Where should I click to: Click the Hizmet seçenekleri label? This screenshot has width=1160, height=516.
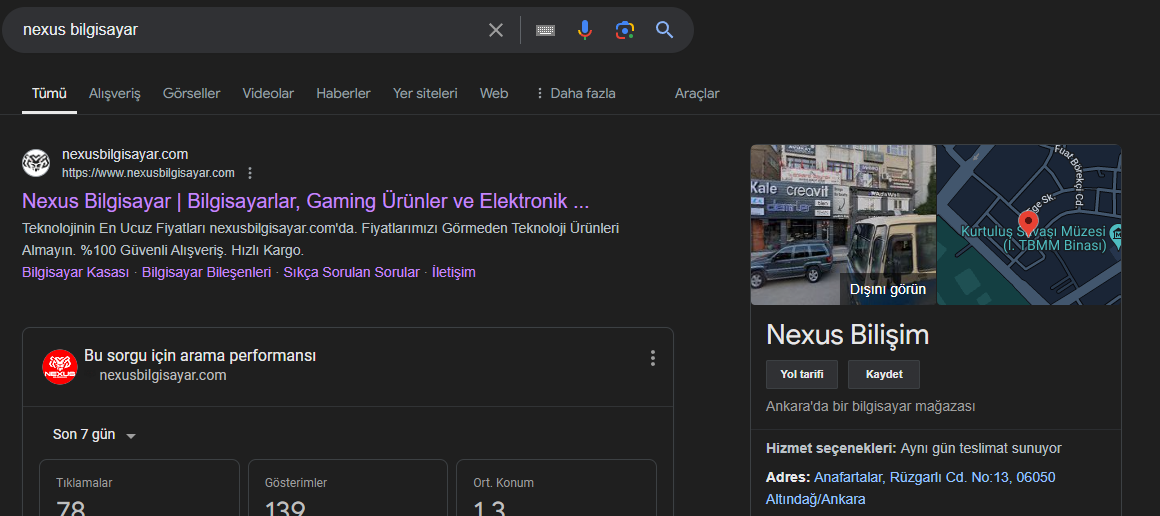click(x=832, y=448)
